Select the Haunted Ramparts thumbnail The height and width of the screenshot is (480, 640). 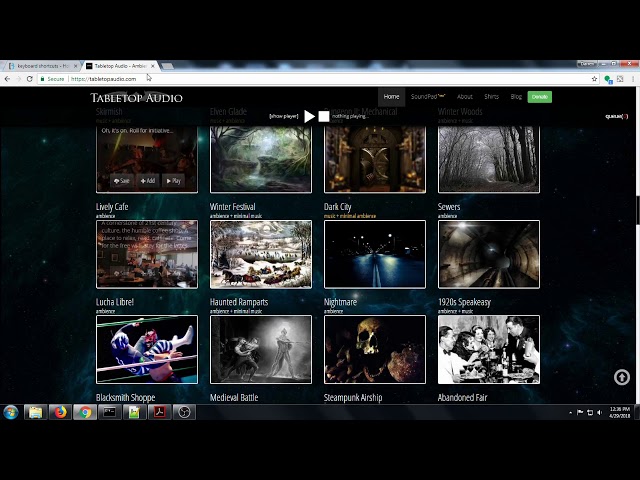point(261,349)
